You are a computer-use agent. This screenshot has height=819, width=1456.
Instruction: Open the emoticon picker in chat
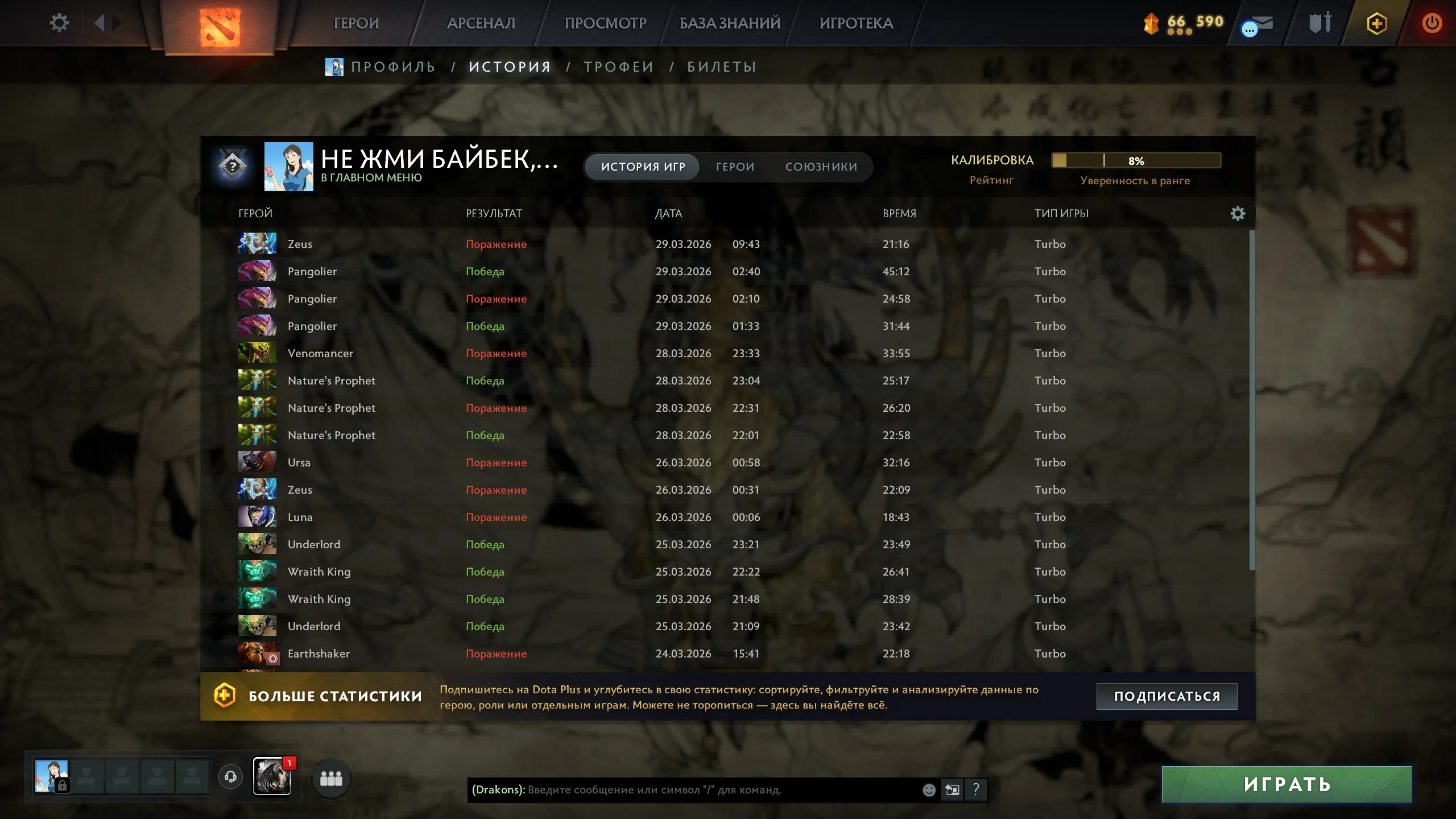(x=929, y=790)
